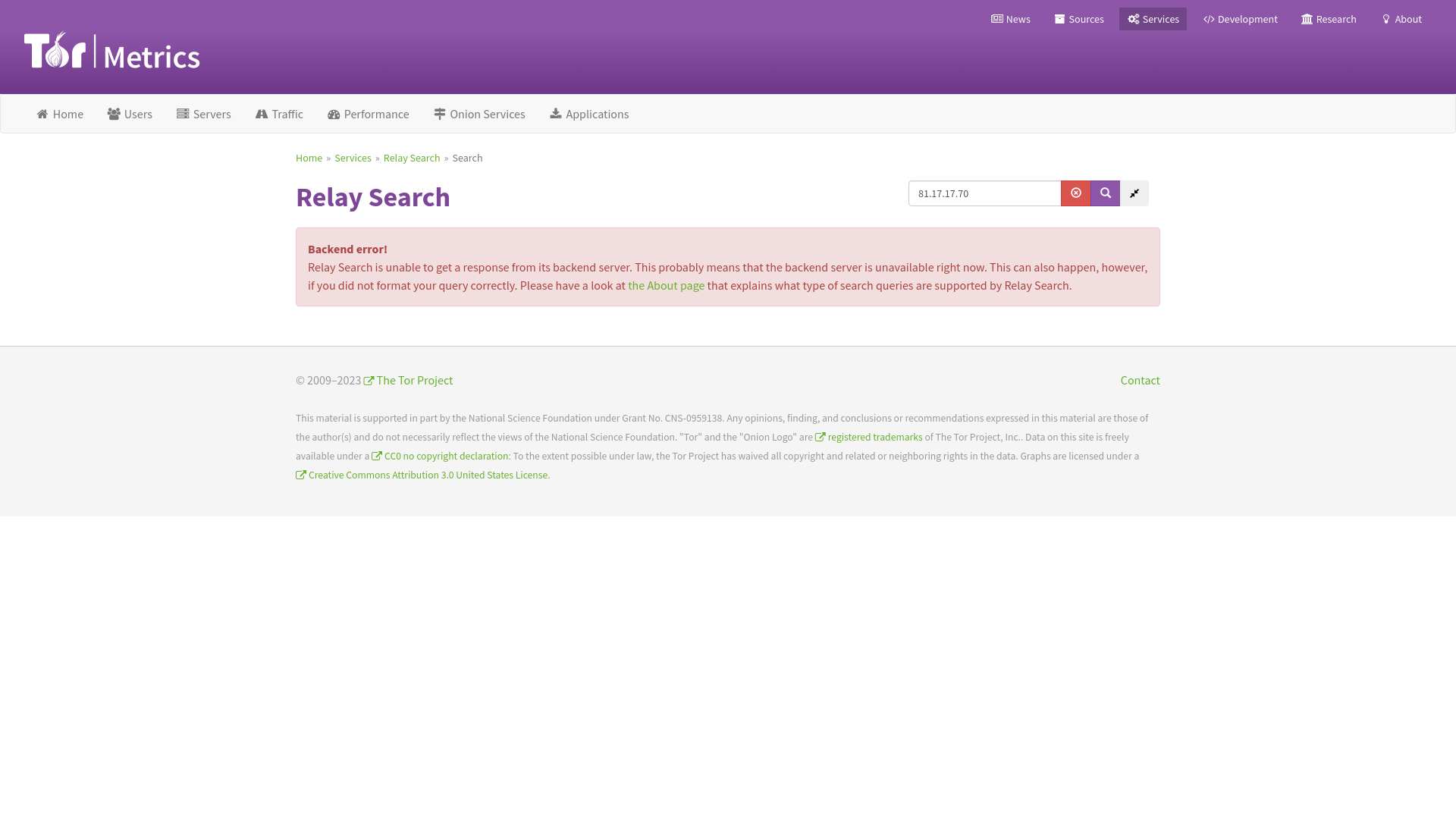Open the News menu item
Screen dimensions: 1456x819
click(x=1010, y=19)
